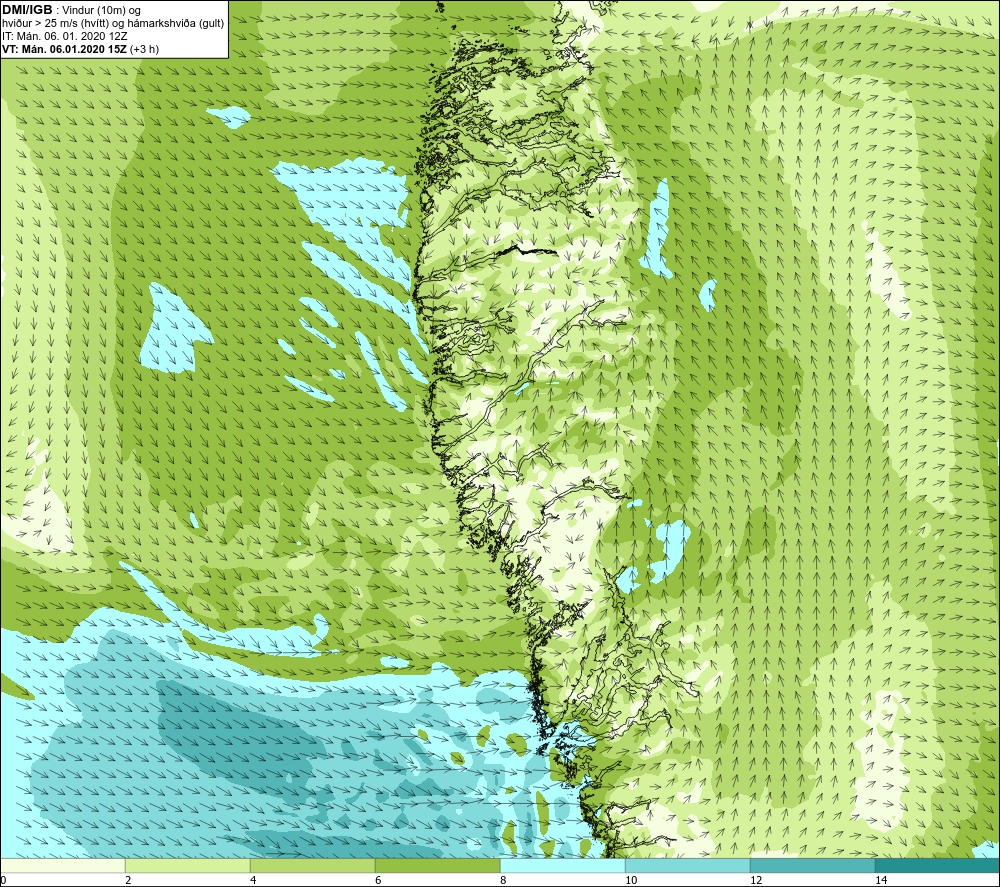This screenshot has width=1000, height=887.
Task: Click the 6–8 dark green legend swatch
Action: click(438, 865)
